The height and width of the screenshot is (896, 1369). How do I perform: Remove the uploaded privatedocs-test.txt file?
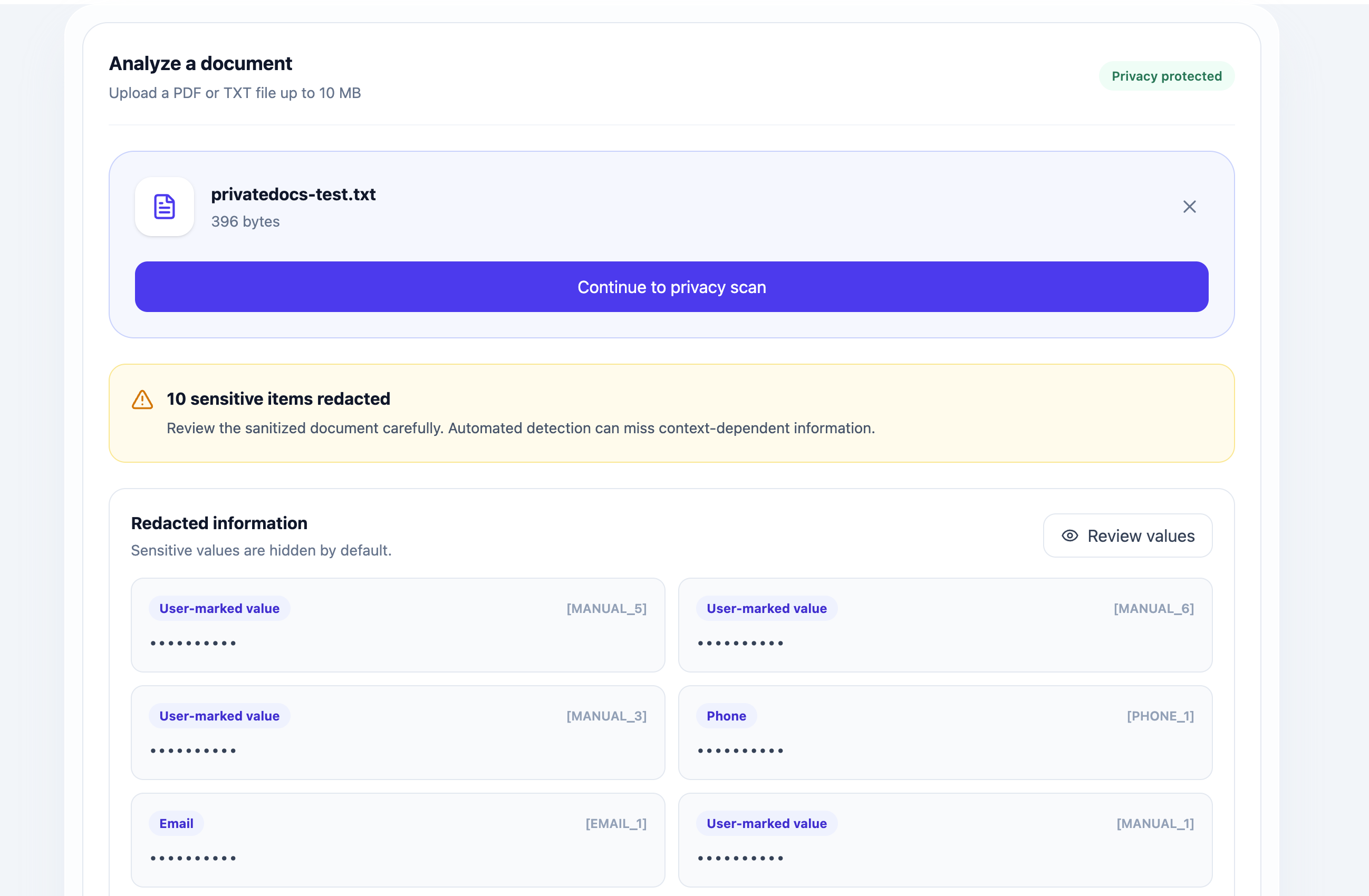[1189, 206]
